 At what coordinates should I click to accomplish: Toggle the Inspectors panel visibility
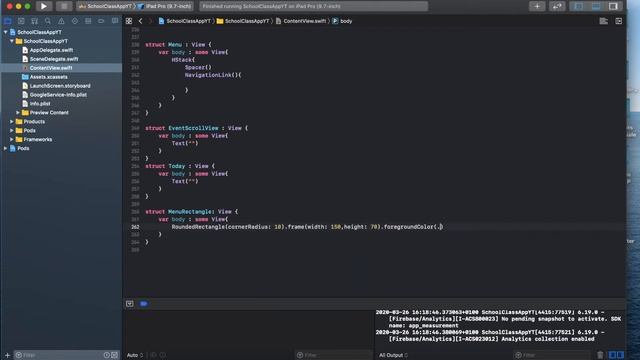613,6
